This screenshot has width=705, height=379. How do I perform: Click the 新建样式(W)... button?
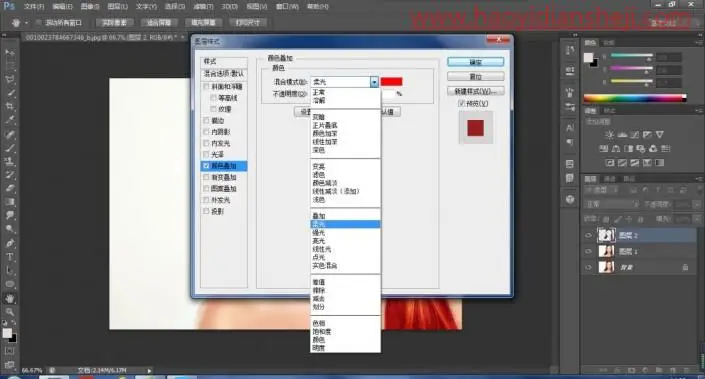tap(475, 91)
